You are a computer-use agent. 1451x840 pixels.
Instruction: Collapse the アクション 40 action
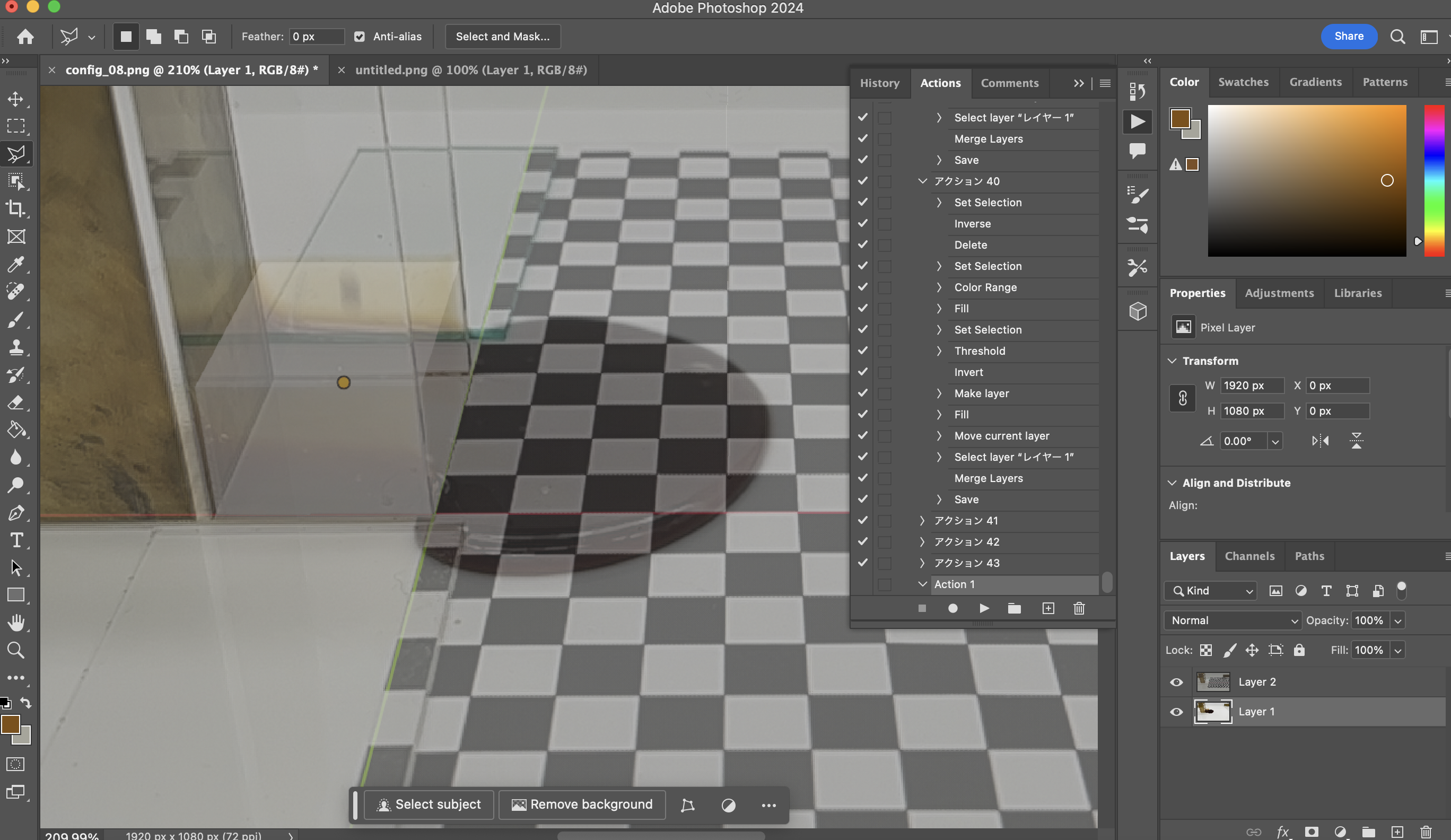point(922,181)
